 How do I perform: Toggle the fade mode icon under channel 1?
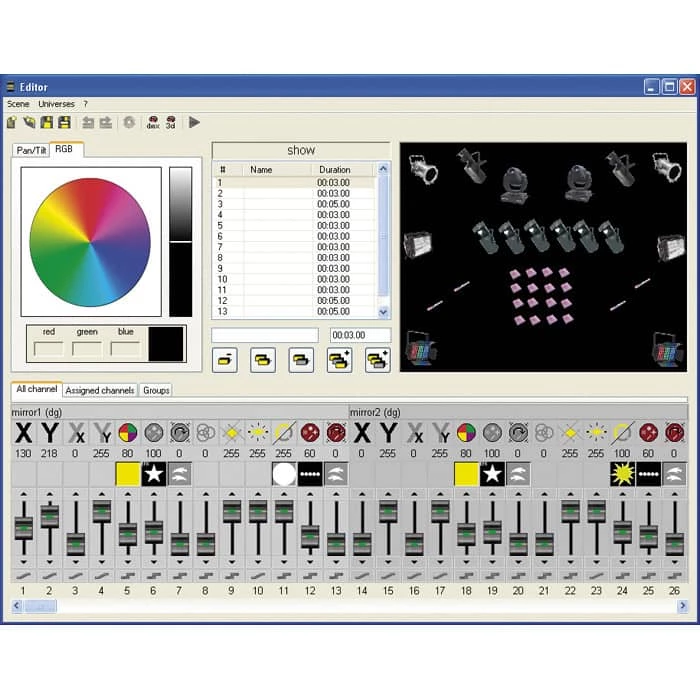click(x=23, y=575)
